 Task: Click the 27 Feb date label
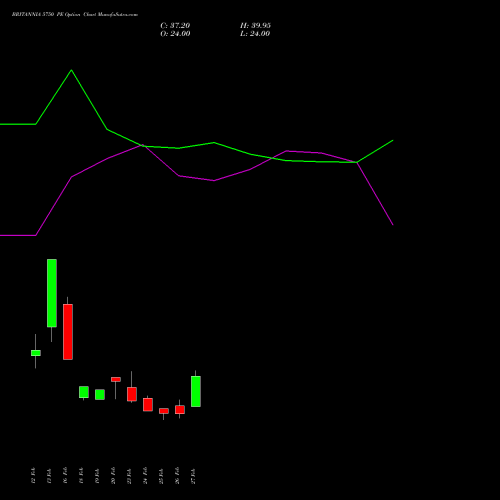(x=193, y=476)
